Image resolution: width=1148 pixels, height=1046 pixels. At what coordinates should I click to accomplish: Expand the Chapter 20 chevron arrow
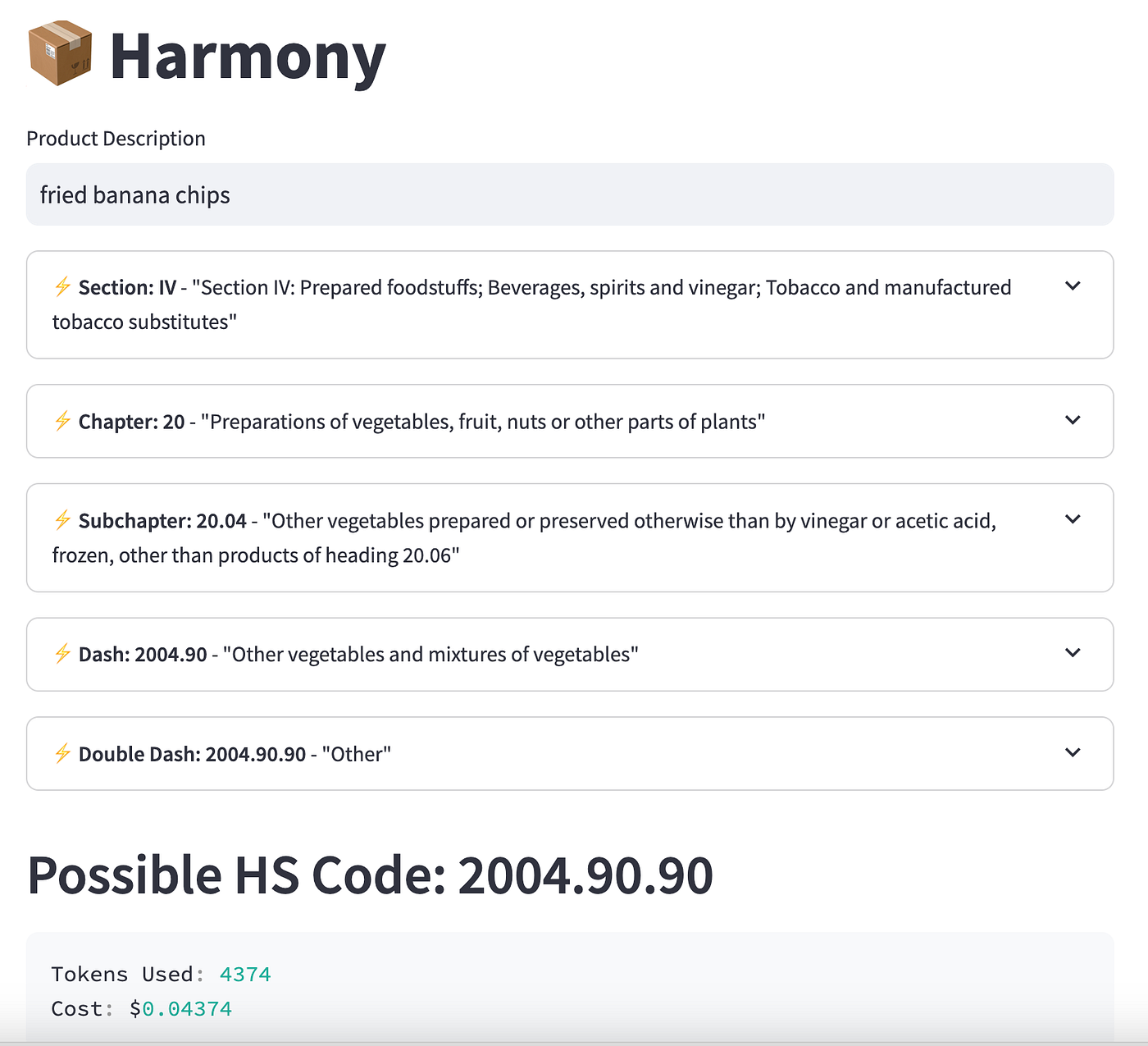point(1073,420)
